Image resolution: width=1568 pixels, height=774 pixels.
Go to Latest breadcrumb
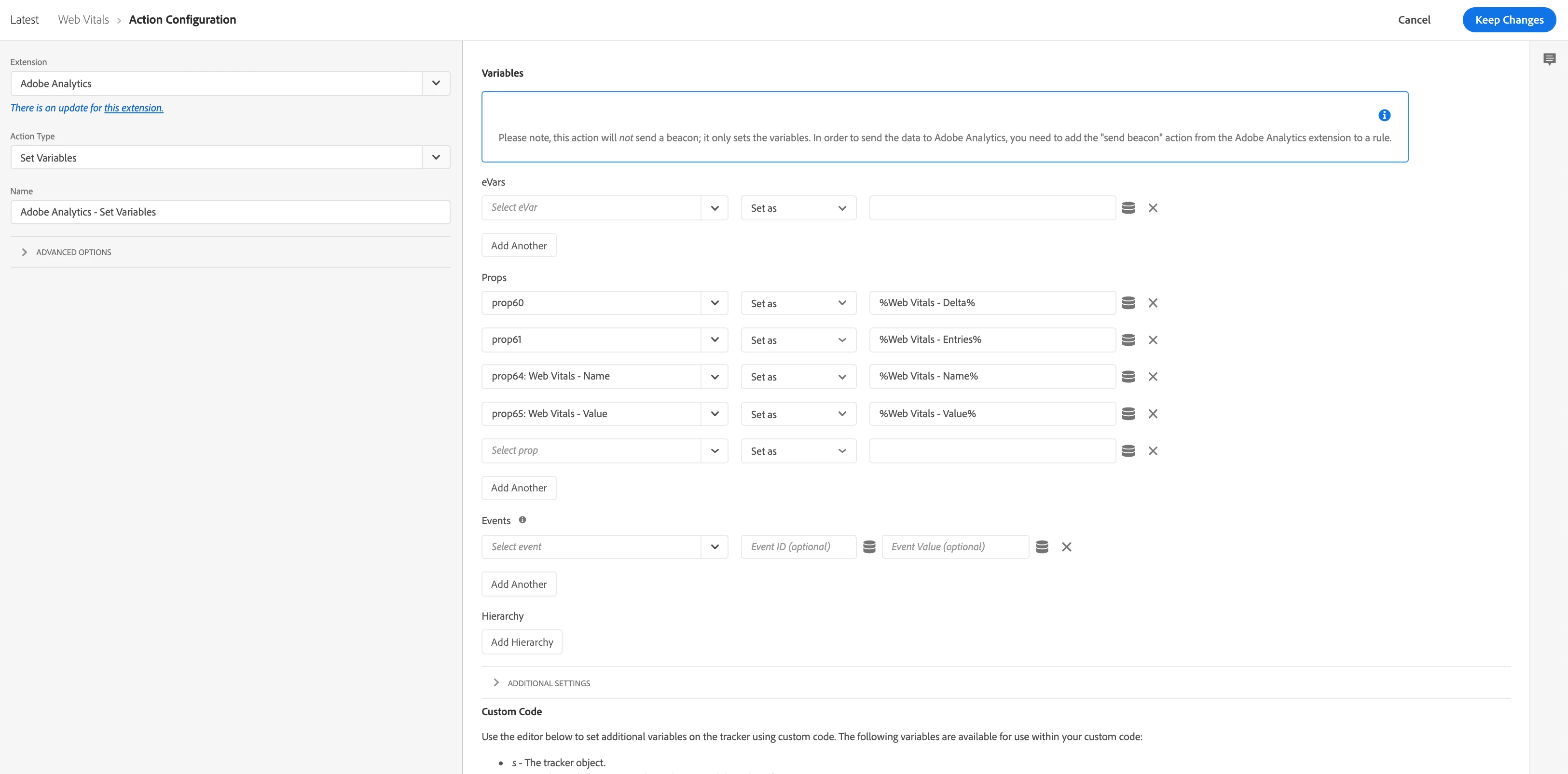point(24,19)
